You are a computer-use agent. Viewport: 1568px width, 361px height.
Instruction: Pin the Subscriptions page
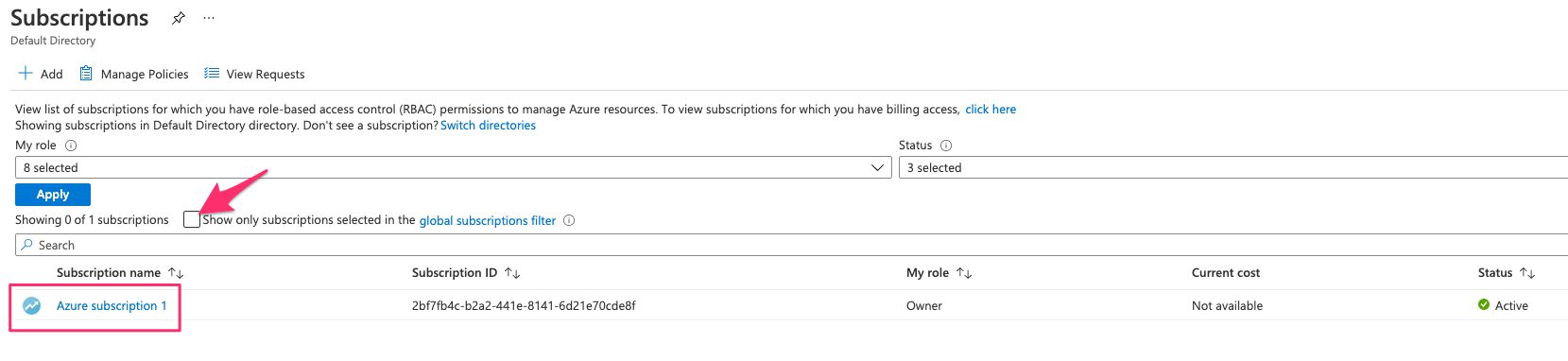click(x=179, y=18)
